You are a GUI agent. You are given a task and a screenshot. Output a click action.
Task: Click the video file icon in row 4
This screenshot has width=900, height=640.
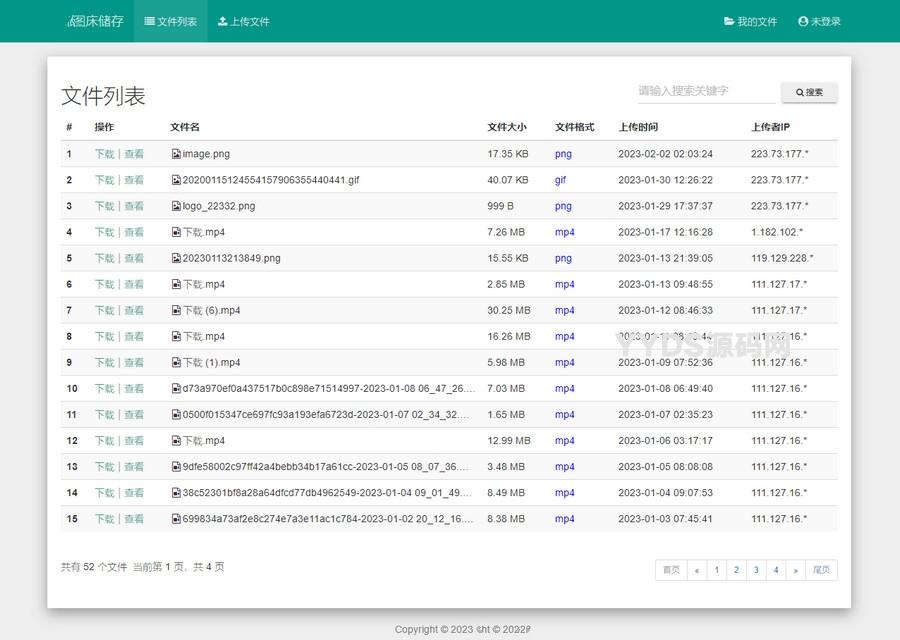(176, 232)
